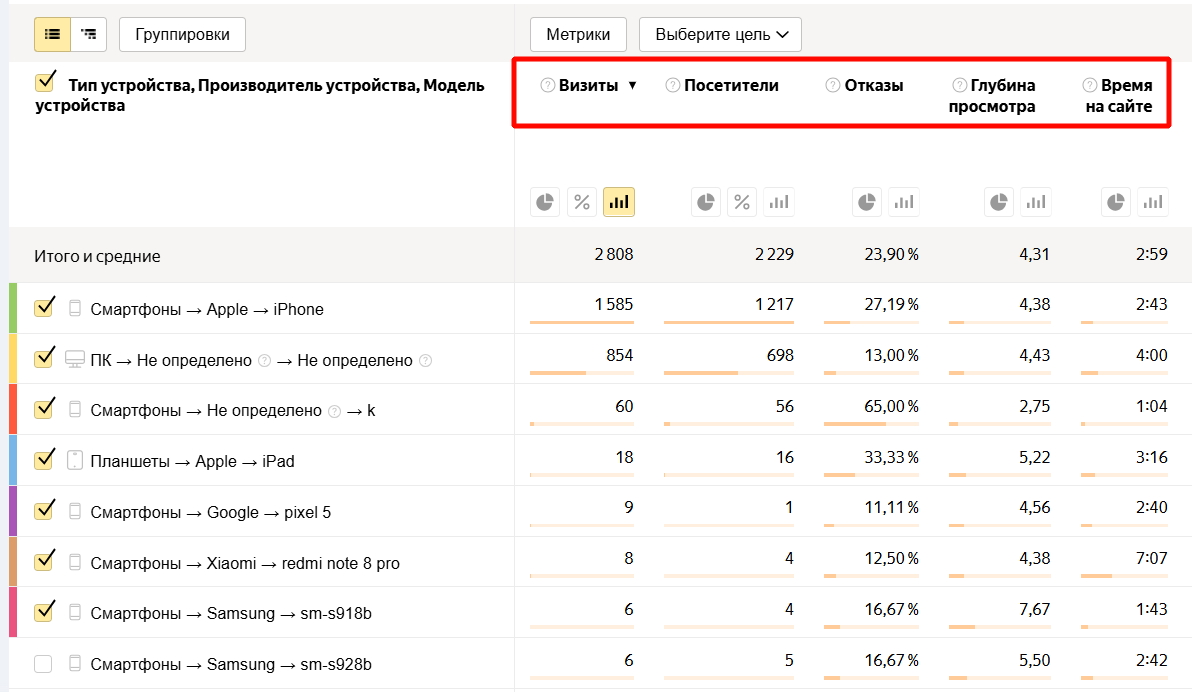Open the Метрики button

(578, 34)
